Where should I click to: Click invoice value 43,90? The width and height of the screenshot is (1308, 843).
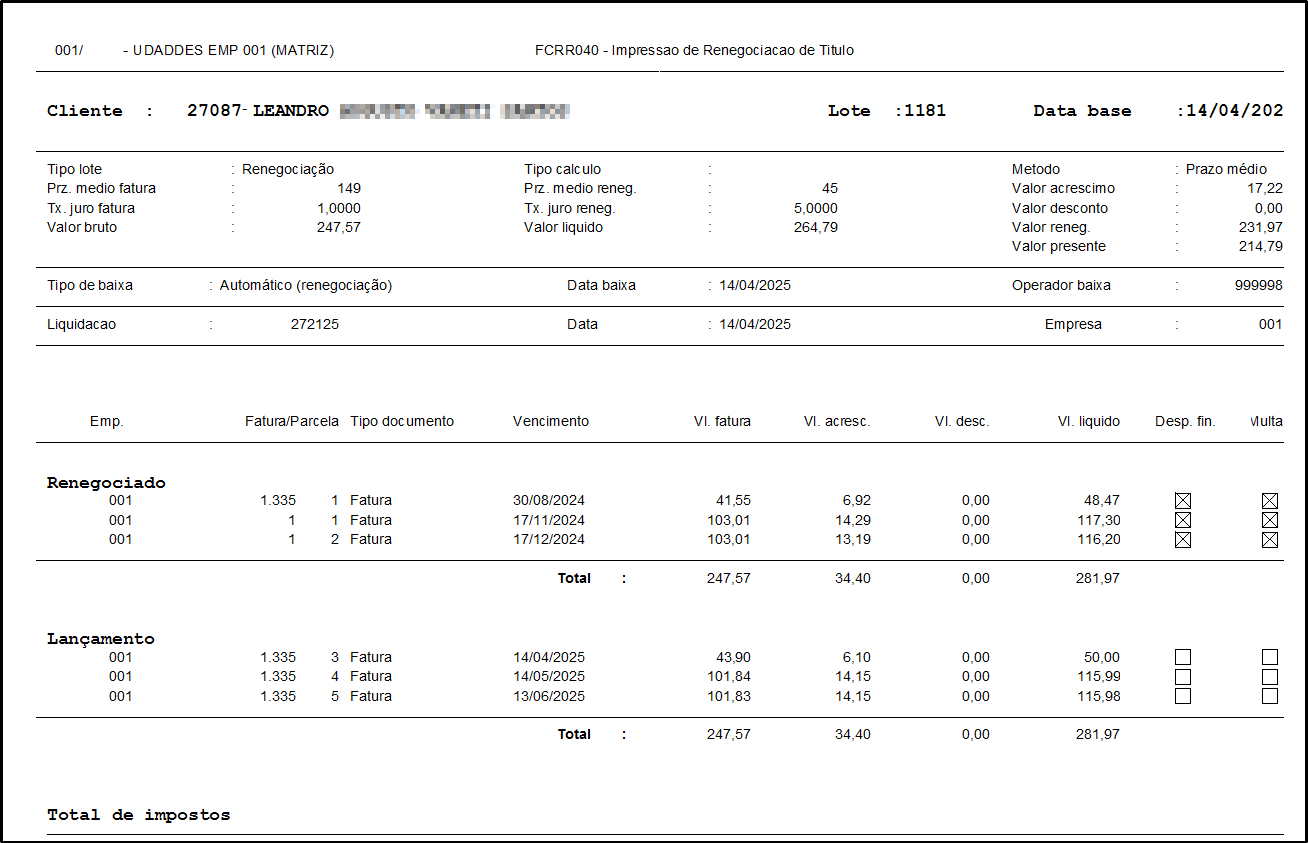(x=733, y=657)
